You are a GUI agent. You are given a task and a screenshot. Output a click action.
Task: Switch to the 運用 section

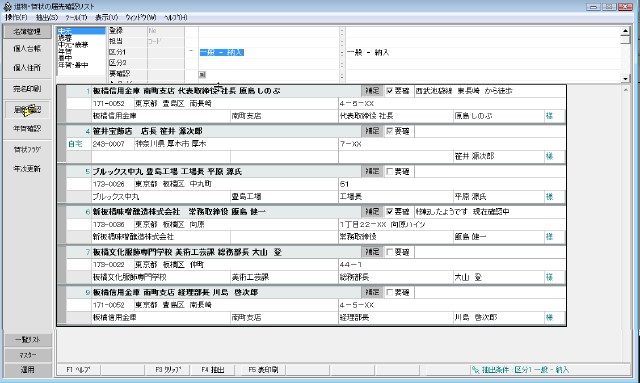point(28,370)
